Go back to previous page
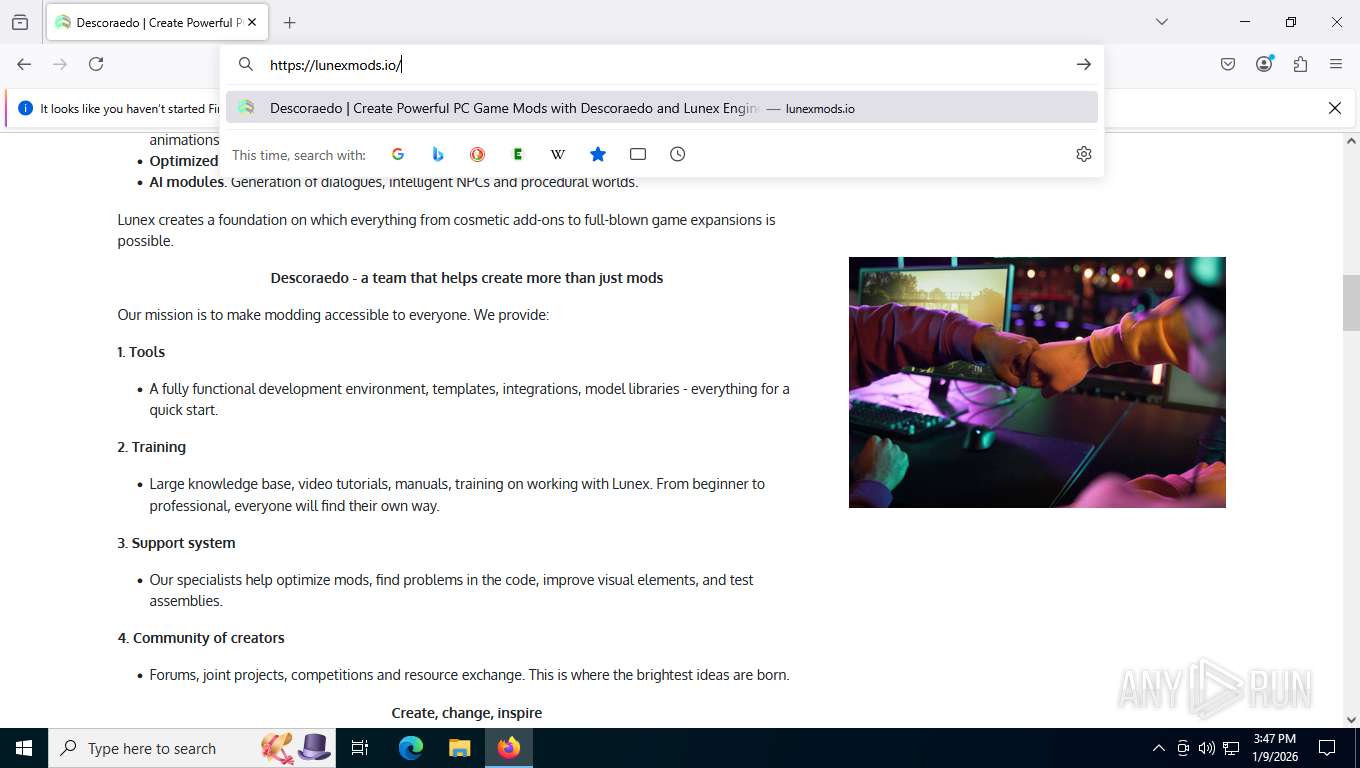 coord(24,64)
